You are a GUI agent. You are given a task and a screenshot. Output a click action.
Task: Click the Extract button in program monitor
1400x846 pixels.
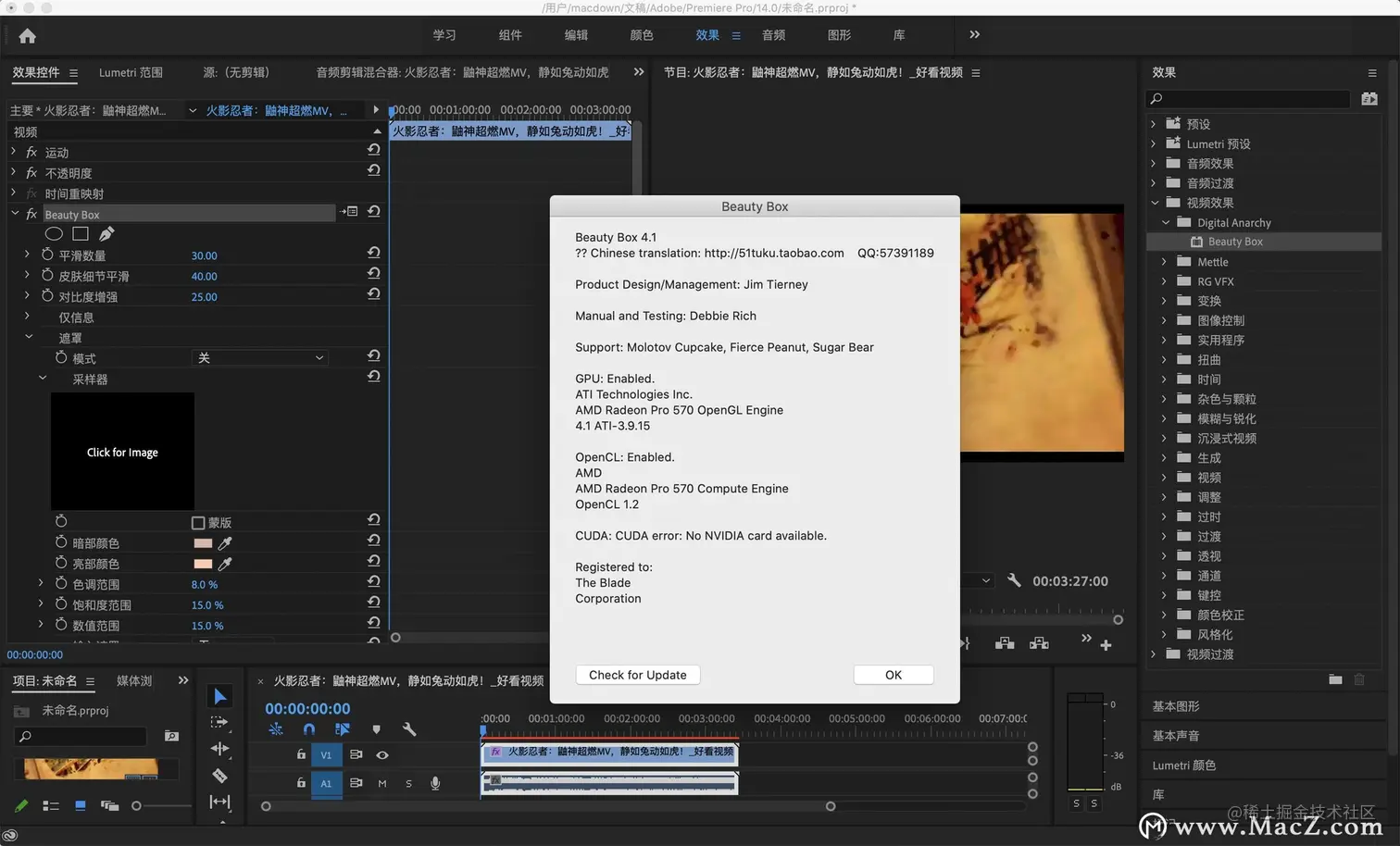click(1039, 643)
